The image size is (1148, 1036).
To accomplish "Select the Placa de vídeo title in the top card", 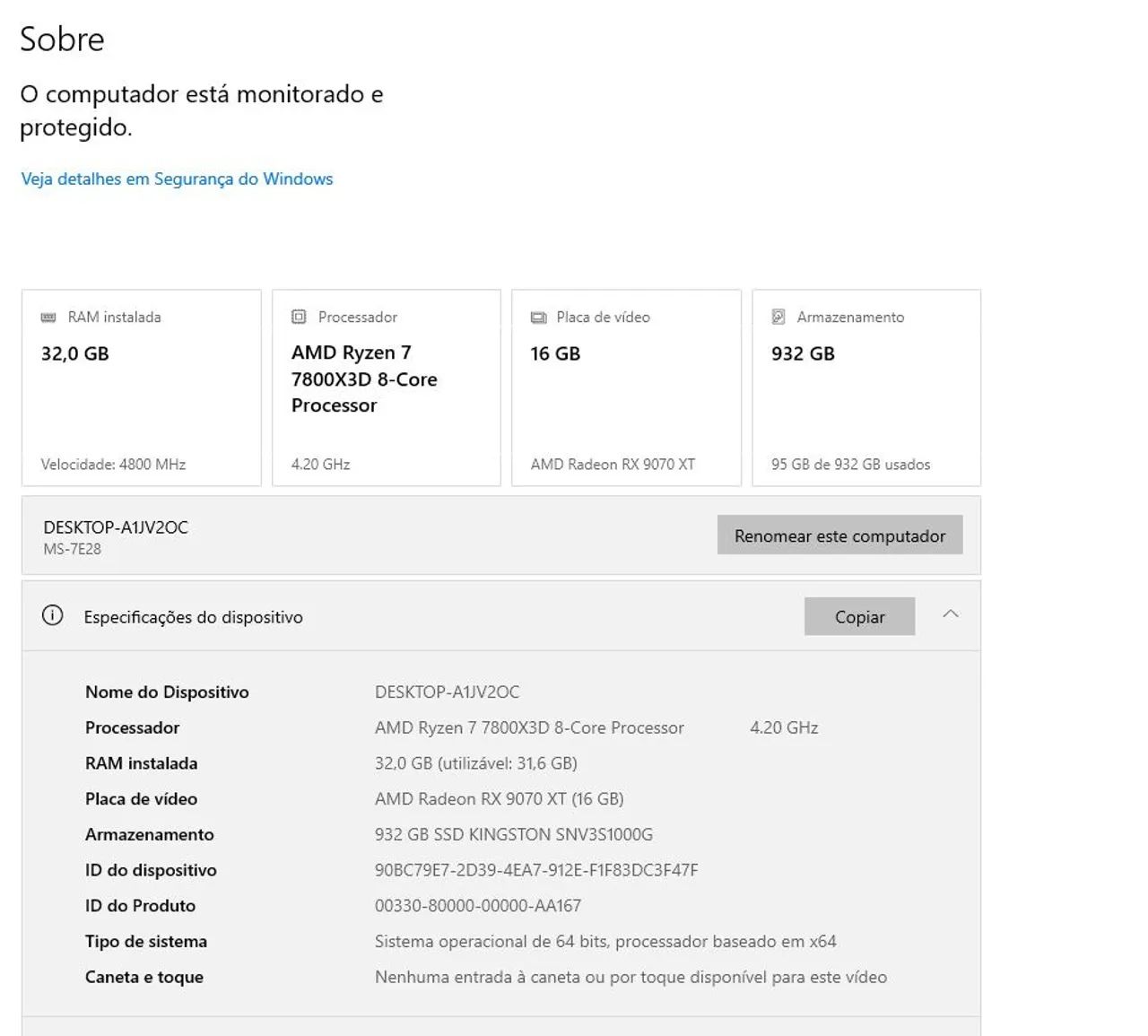I will click(603, 317).
